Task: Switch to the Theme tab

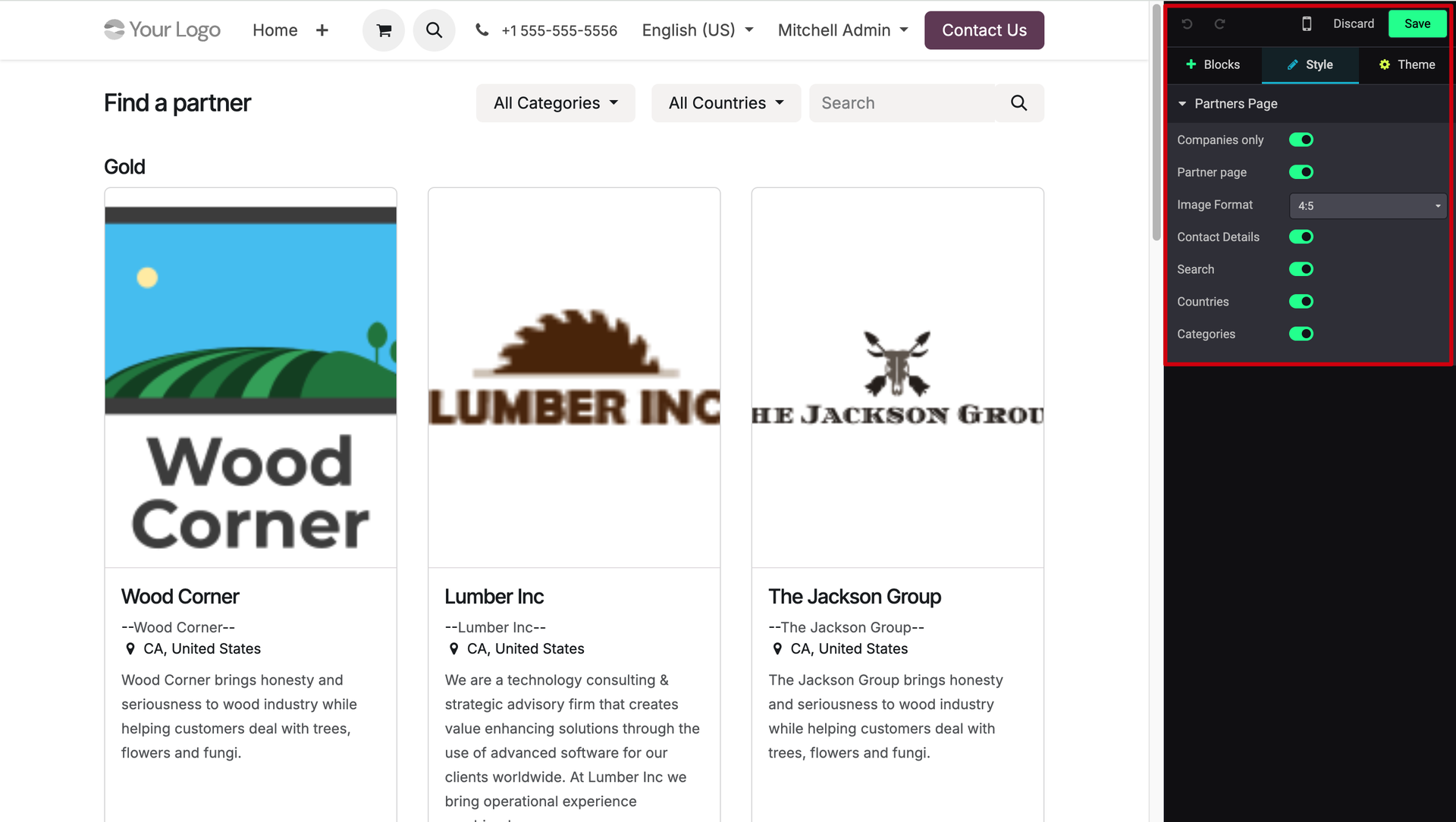Action: coord(1406,65)
